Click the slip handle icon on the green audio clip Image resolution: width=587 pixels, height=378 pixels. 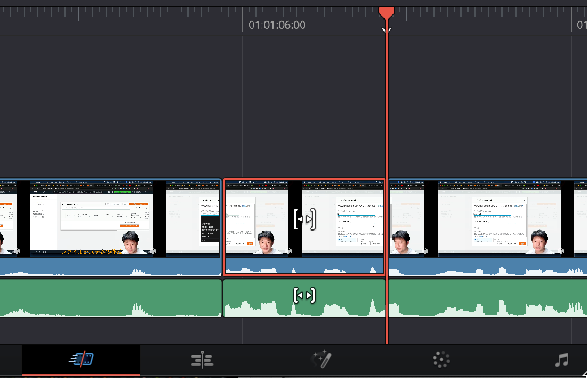coord(304,295)
